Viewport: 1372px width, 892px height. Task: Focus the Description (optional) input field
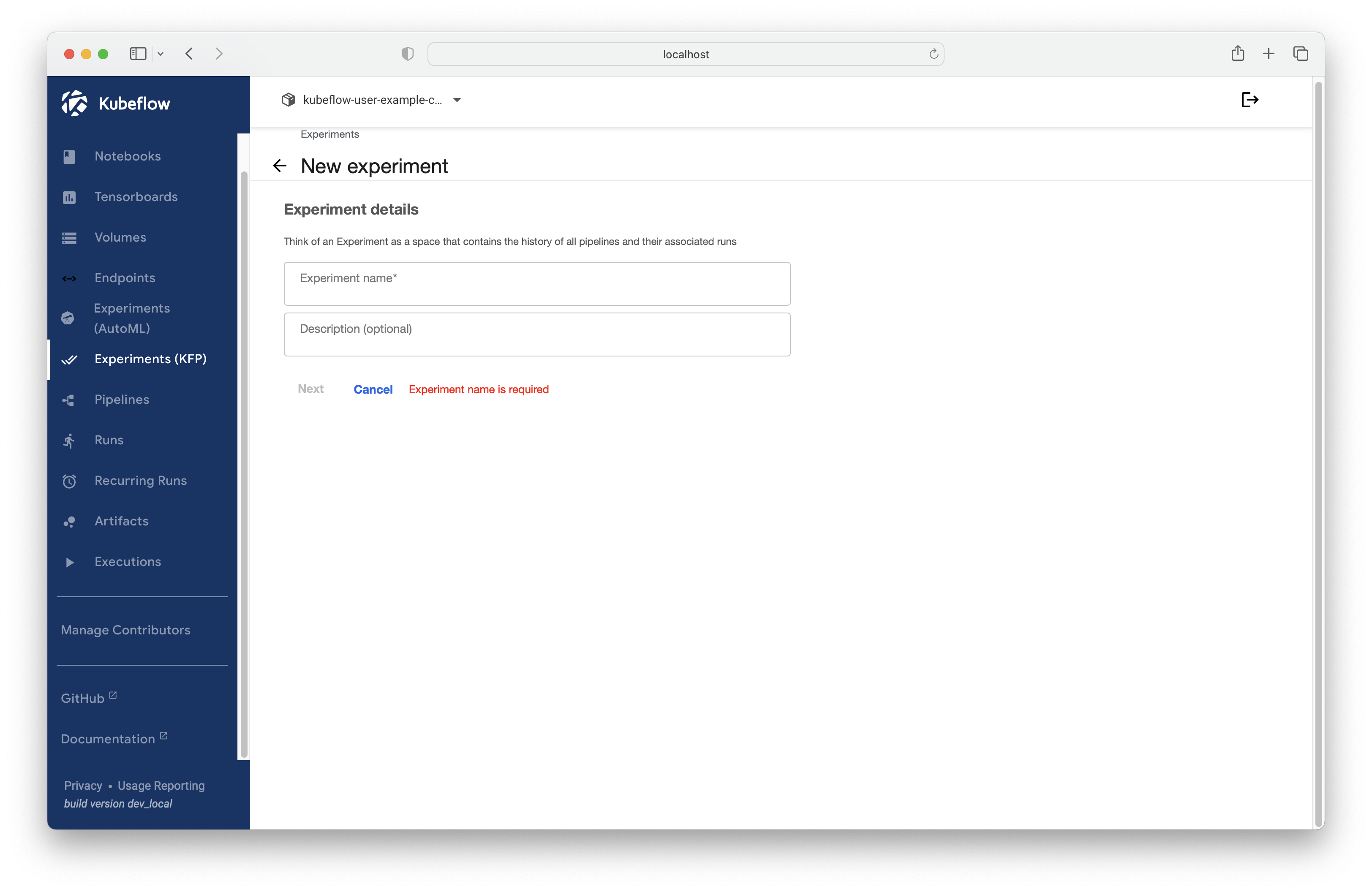click(x=537, y=335)
